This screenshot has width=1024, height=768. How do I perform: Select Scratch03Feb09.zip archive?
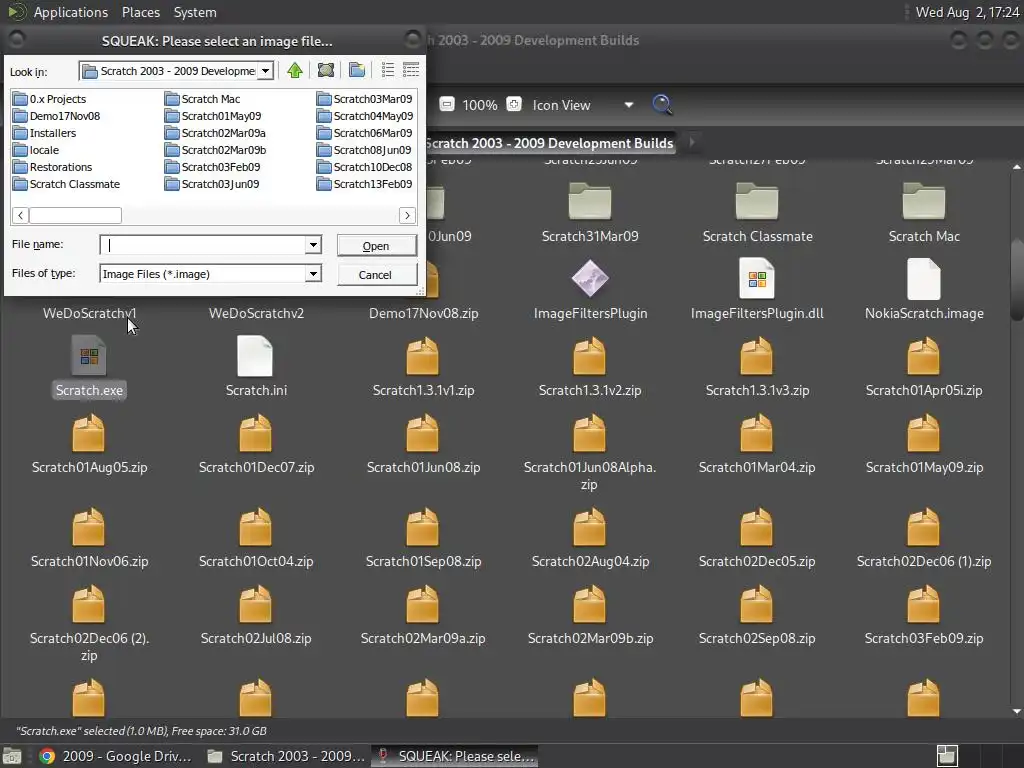point(924,615)
